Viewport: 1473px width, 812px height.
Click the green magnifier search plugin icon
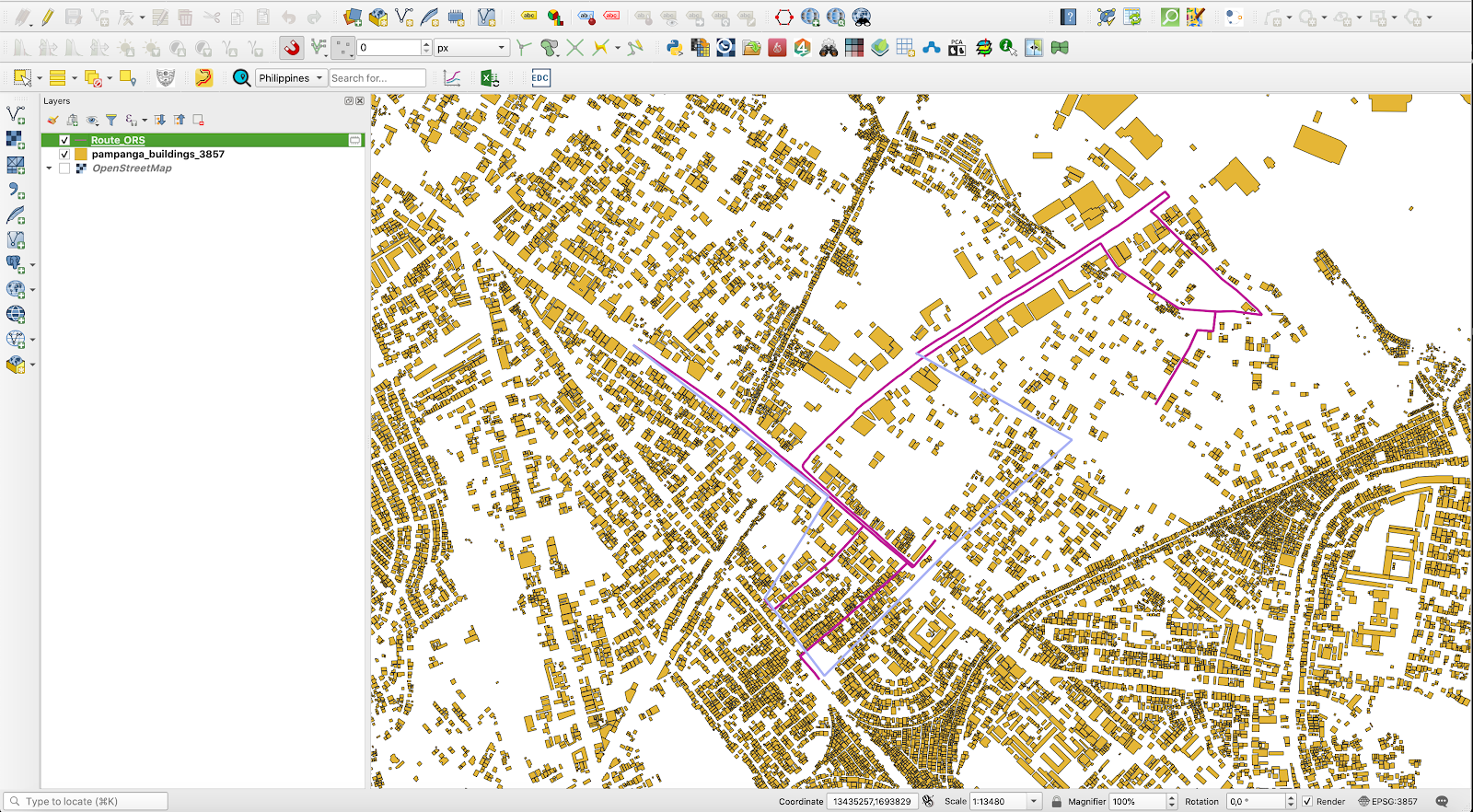[x=1169, y=17]
